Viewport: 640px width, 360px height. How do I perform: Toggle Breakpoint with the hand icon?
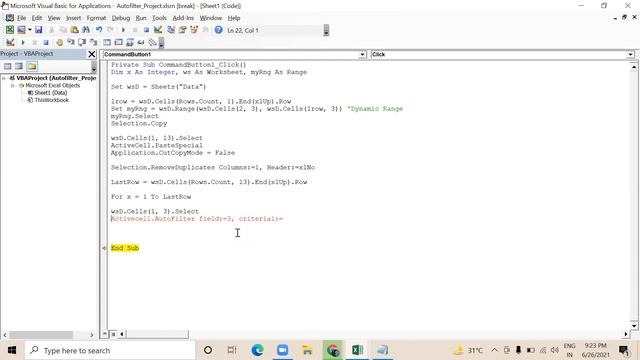(59, 42)
